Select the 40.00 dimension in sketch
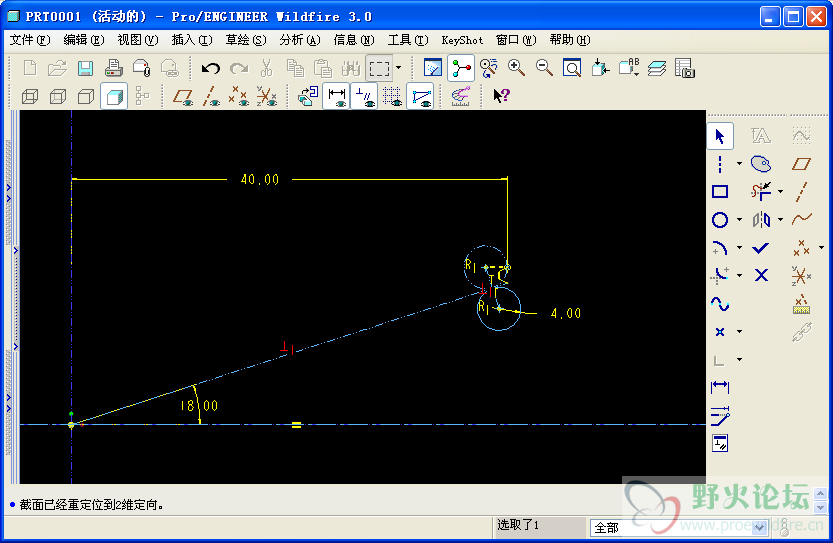 [x=260, y=180]
